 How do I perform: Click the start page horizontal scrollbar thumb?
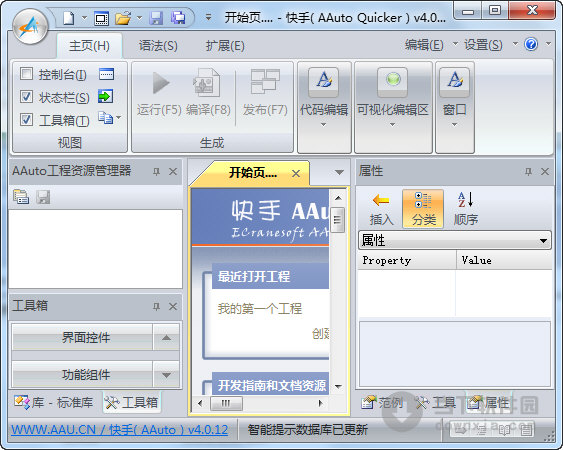tap(226, 403)
